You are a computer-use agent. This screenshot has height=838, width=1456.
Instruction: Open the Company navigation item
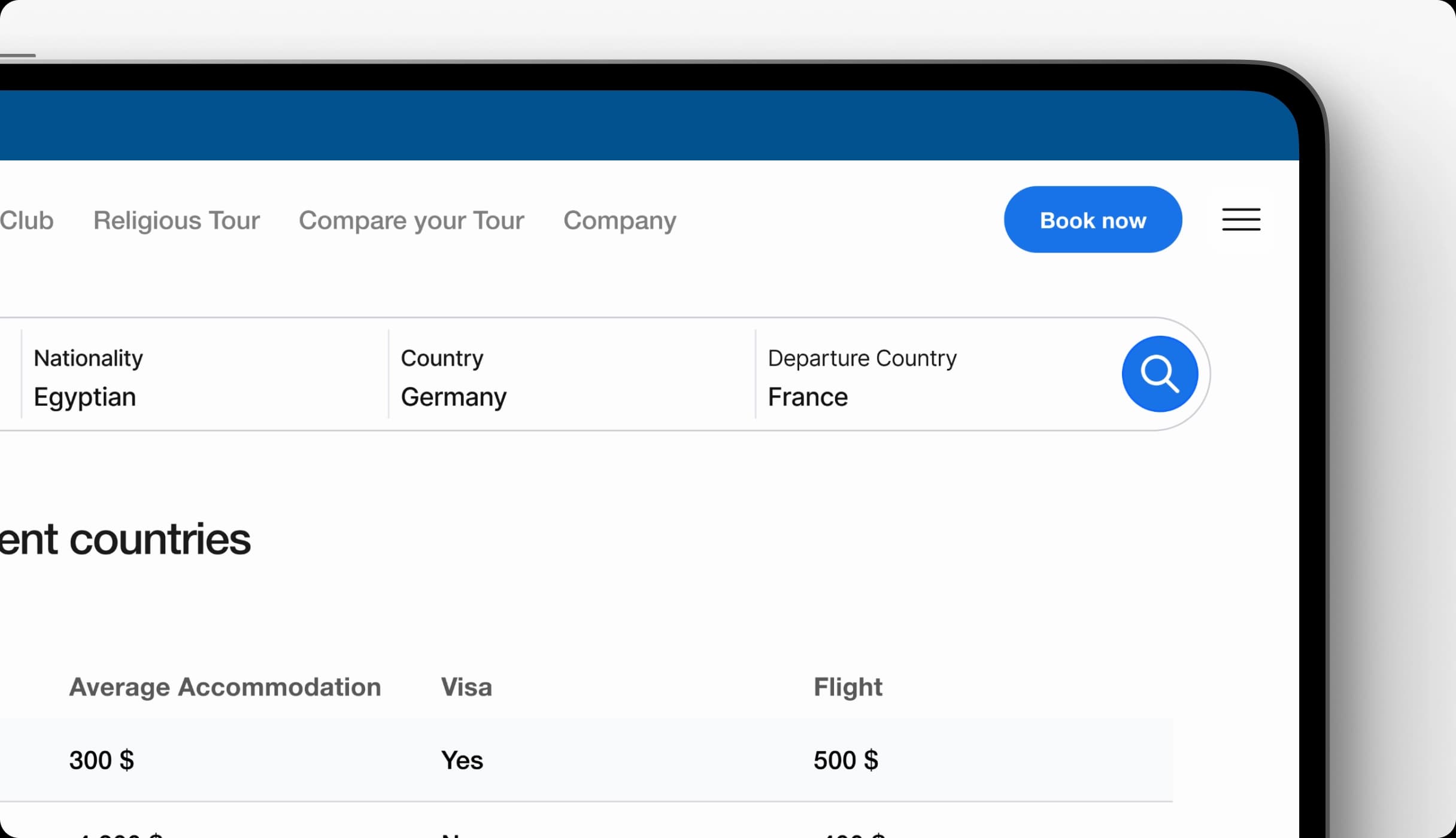620,220
